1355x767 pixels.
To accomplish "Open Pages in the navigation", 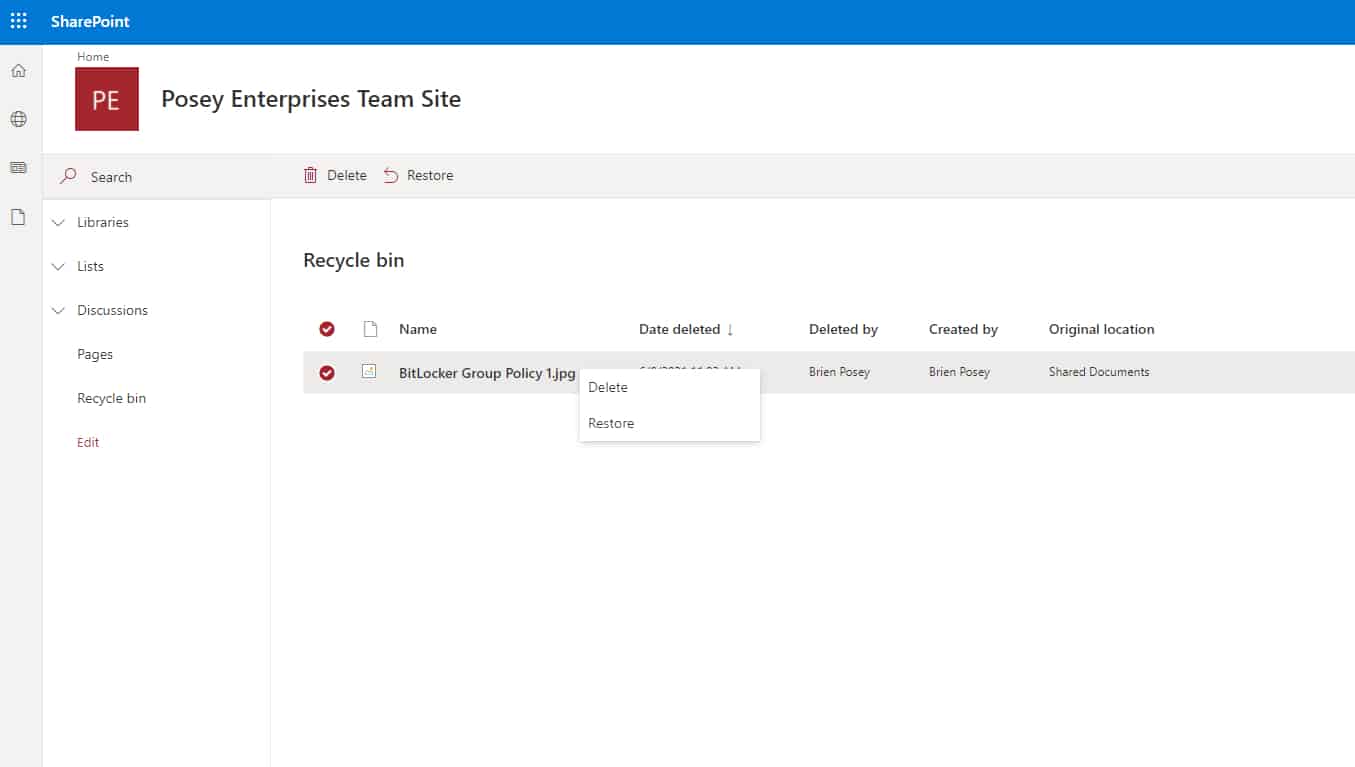I will tap(95, 354).
